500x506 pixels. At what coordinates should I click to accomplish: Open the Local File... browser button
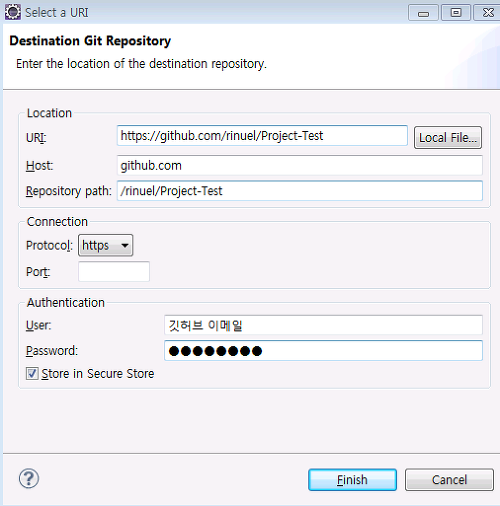pos(448,137)
